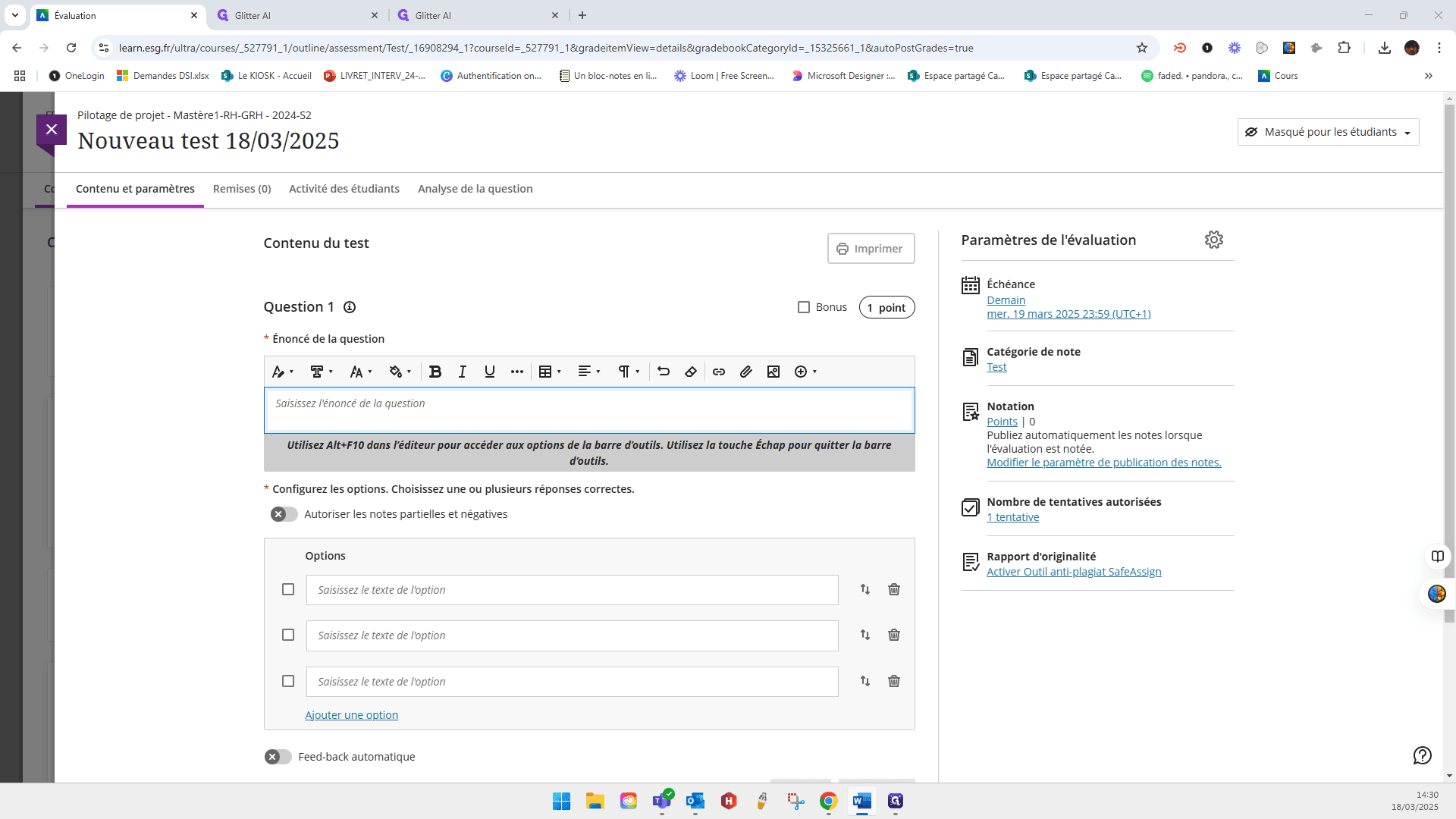This screenshot has width=1456, height=819.
Task: Open text color dropdown in editor
Action: [x=400, y=372]
